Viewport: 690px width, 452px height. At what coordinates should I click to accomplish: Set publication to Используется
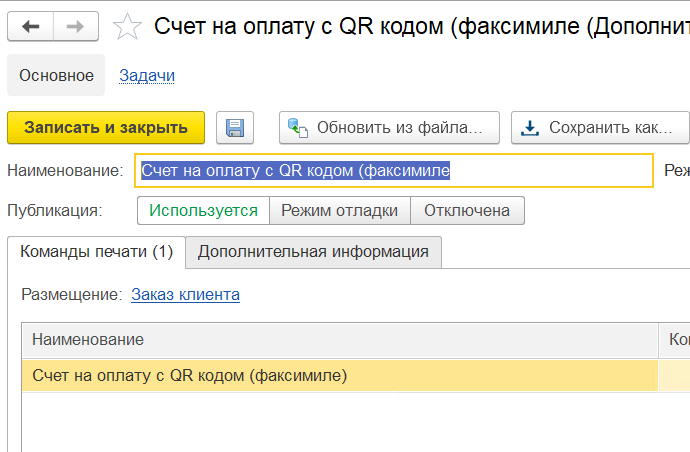(x=204, y=210)
